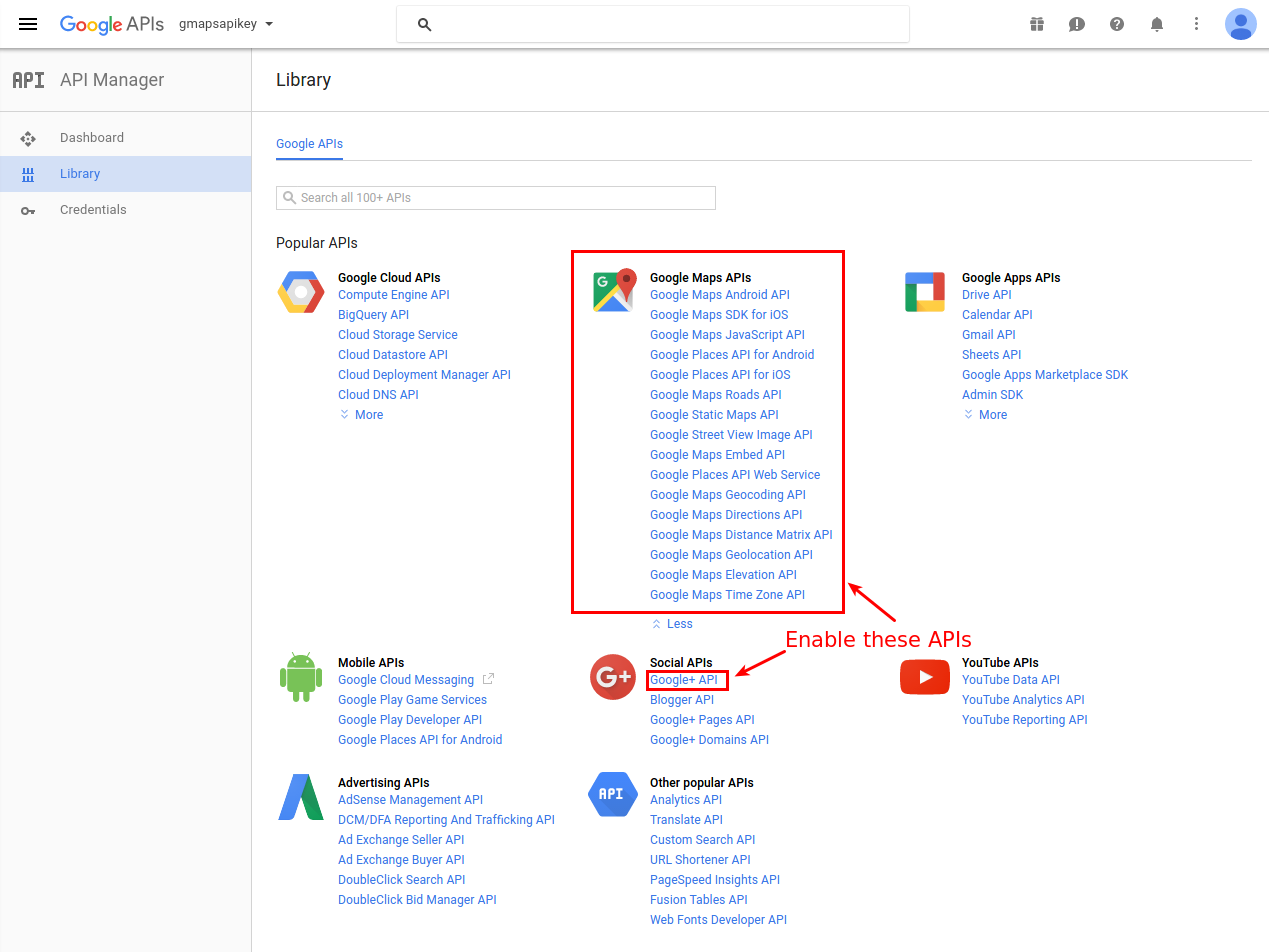The width and height of the screenshot is (1269, 952).
Task: Open the Drive API link
Action: tap(987, 295)
